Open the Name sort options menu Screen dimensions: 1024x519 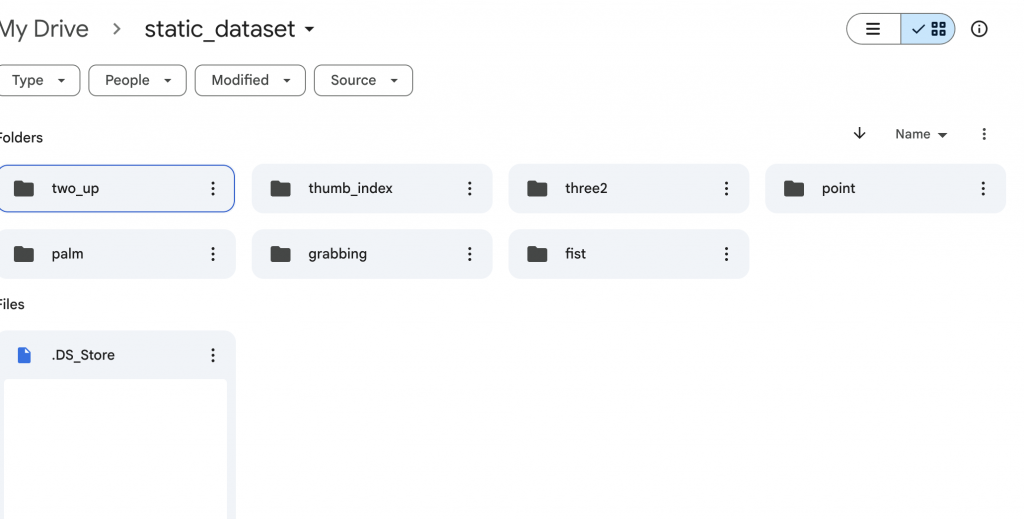point(921,134)
